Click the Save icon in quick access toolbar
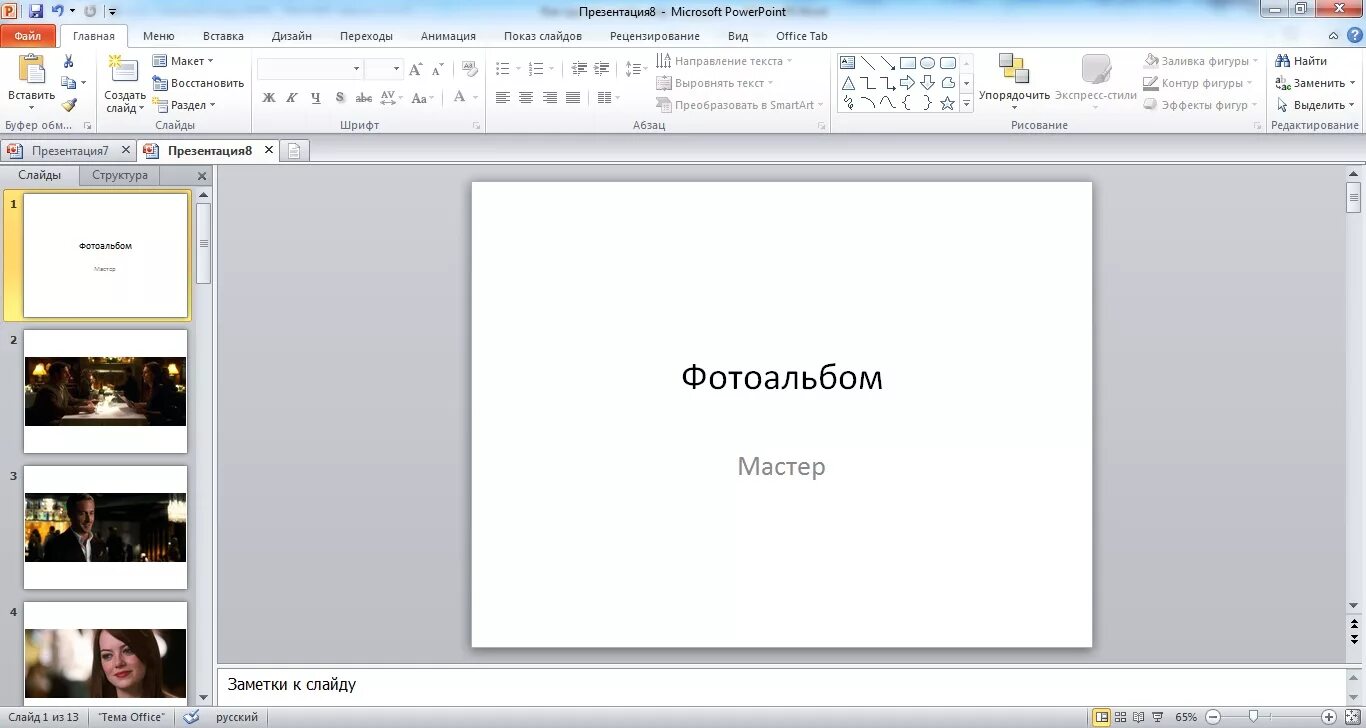Screen dimensions: 1366x728 click(36, 11)
